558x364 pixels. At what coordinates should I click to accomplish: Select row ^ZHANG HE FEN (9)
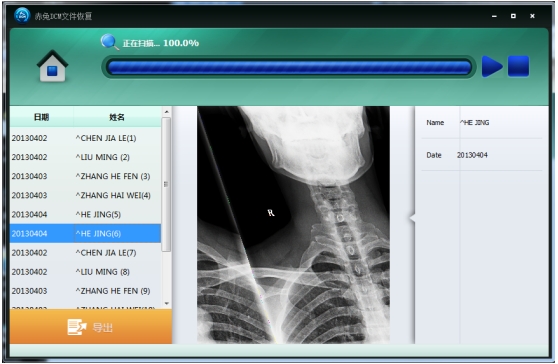pyautogui.click(x=85, y=291)
